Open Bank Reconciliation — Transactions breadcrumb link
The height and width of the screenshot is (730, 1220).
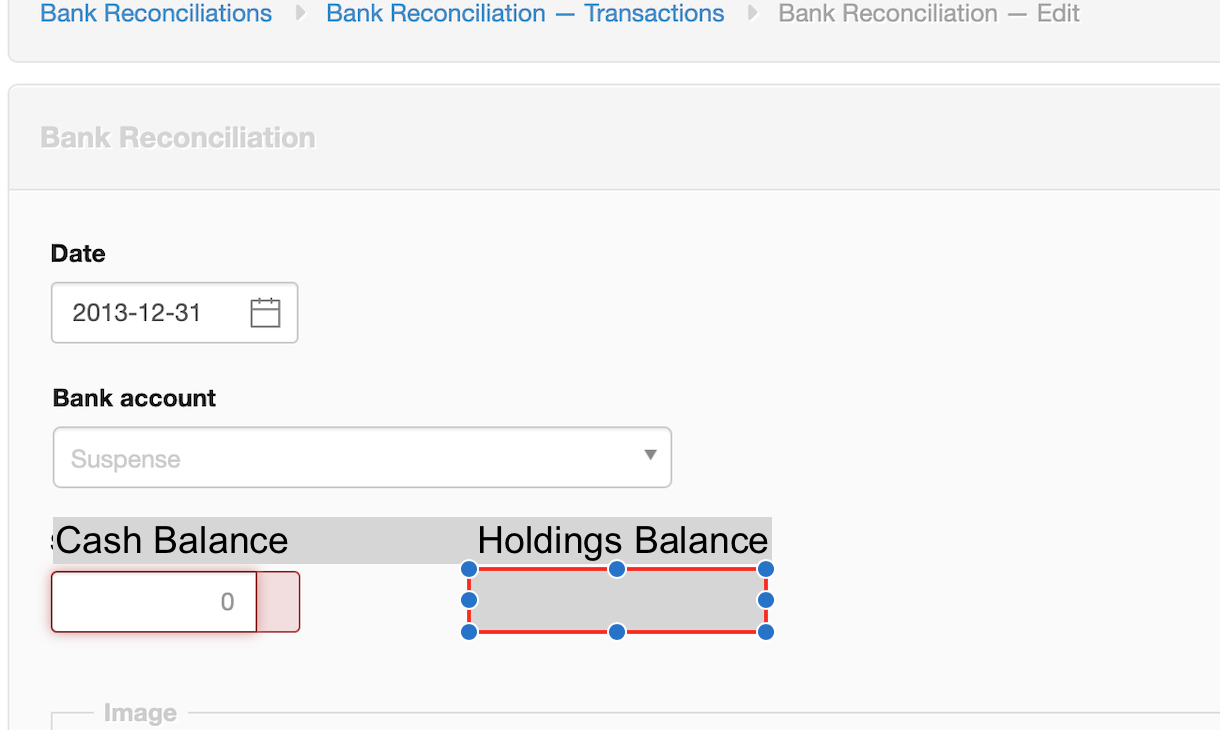pos(525,14)
